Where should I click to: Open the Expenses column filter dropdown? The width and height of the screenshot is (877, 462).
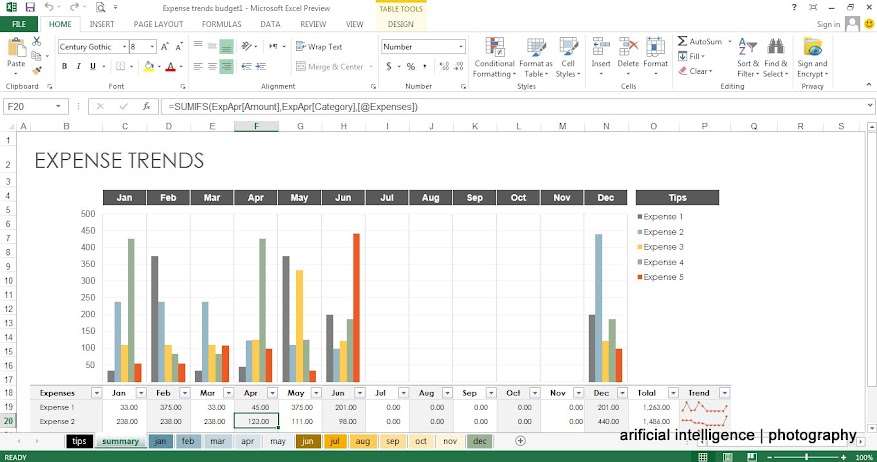pyautogui.click(x=96, y=393)
